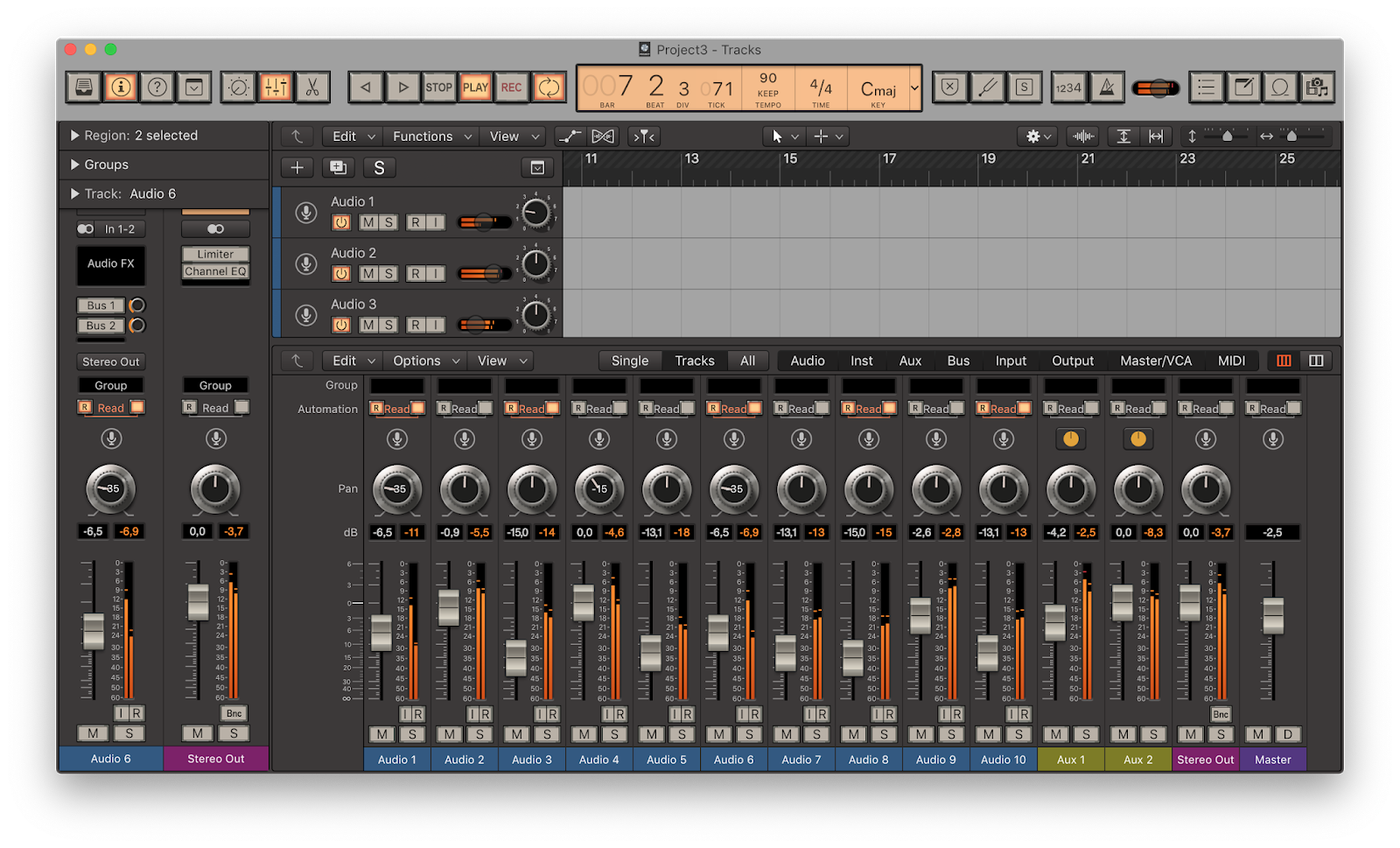Image resolution: width=1400 pixels, height=848 pixels.
Task: Toggle the Dim button on Master strip
Action: [x=1287, y=734]
